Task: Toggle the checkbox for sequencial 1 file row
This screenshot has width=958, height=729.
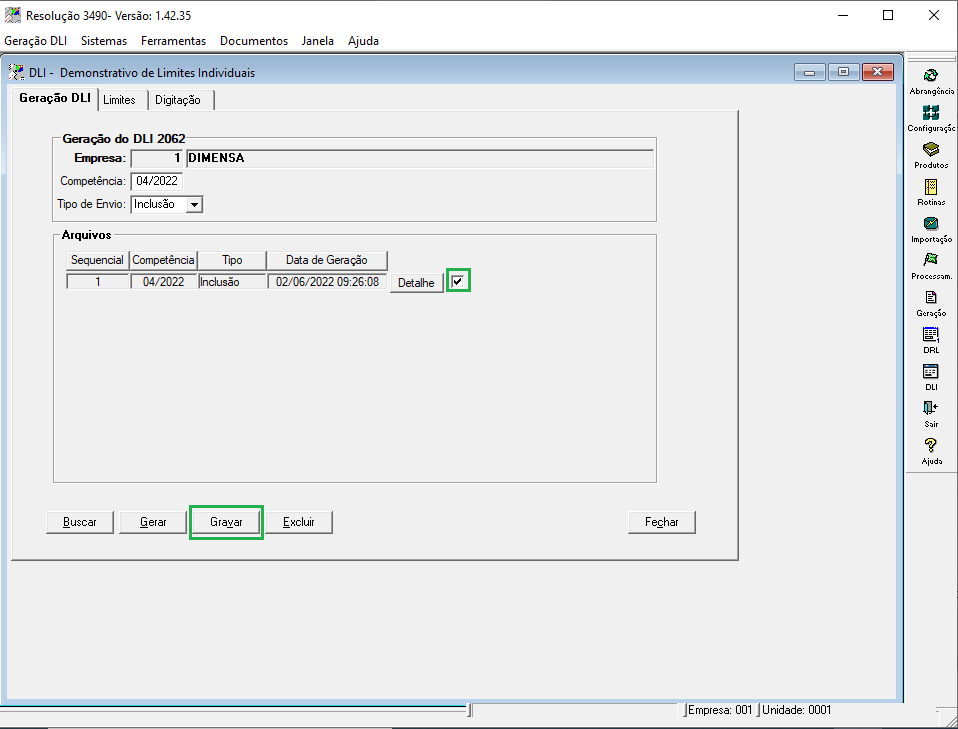Action: click(458, 281)
